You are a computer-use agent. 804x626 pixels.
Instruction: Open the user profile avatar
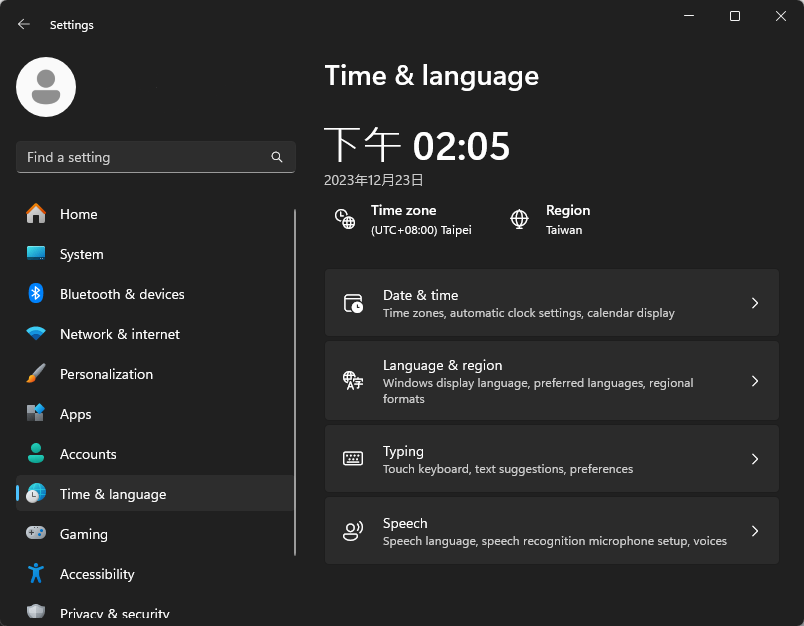click(46, 87)
